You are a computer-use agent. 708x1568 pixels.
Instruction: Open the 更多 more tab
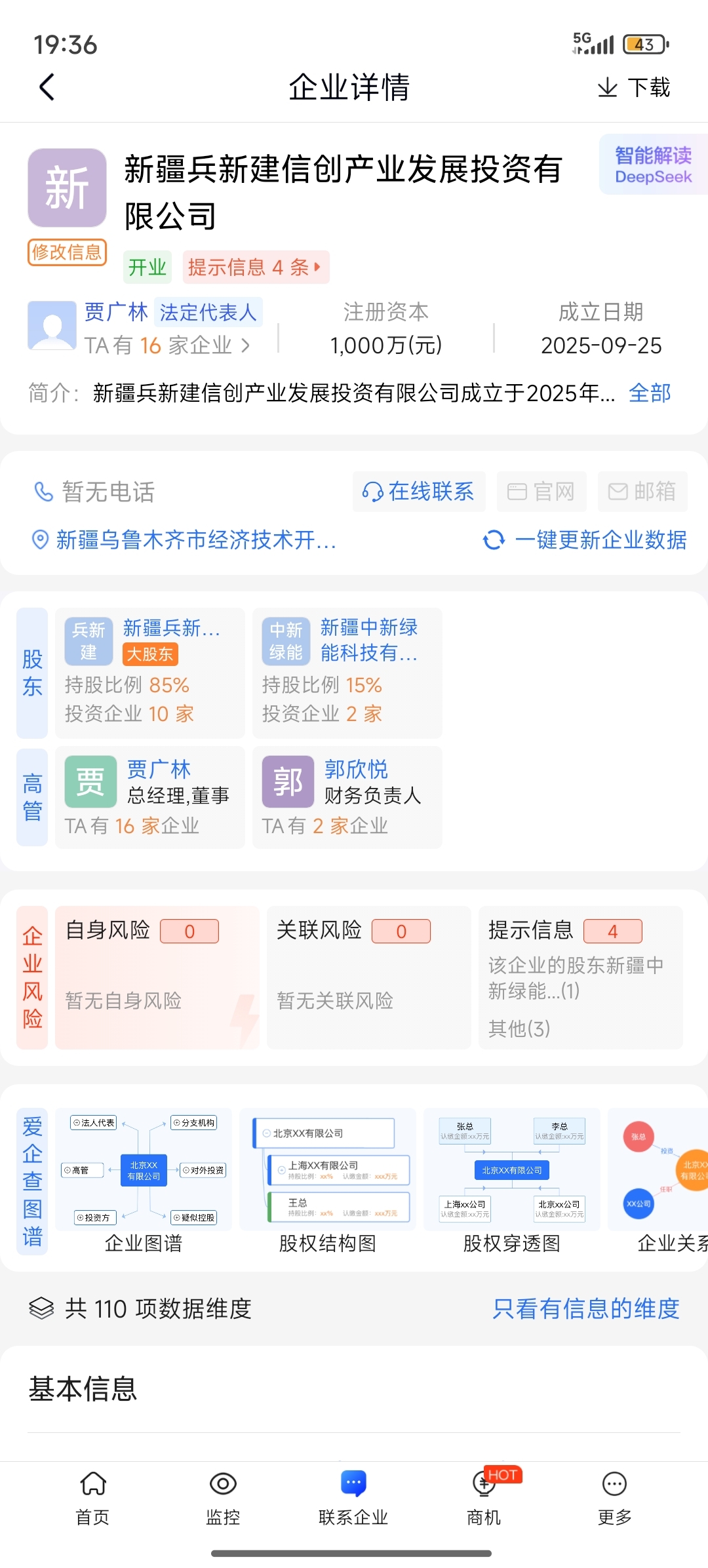click(x=614, y=1499)
